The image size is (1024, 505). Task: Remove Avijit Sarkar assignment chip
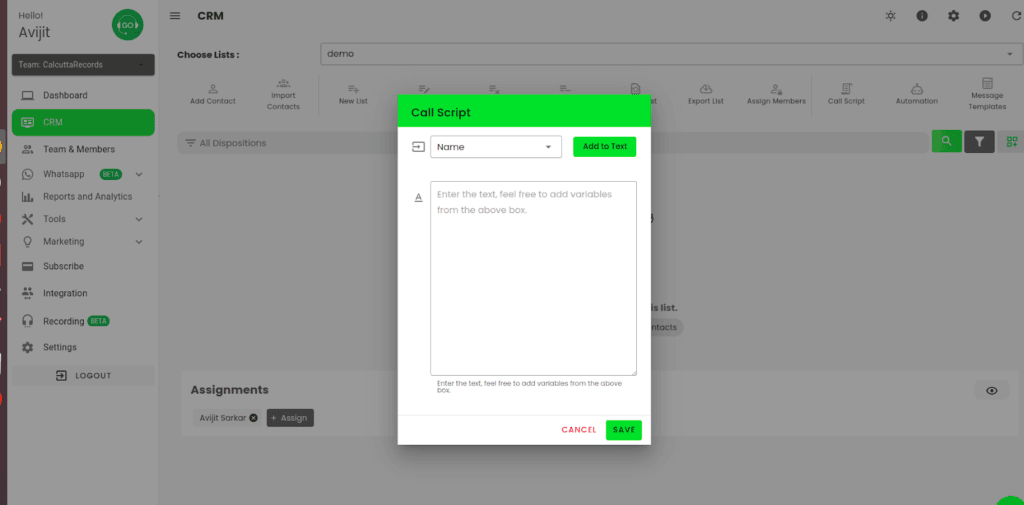[x=253, y=418]
